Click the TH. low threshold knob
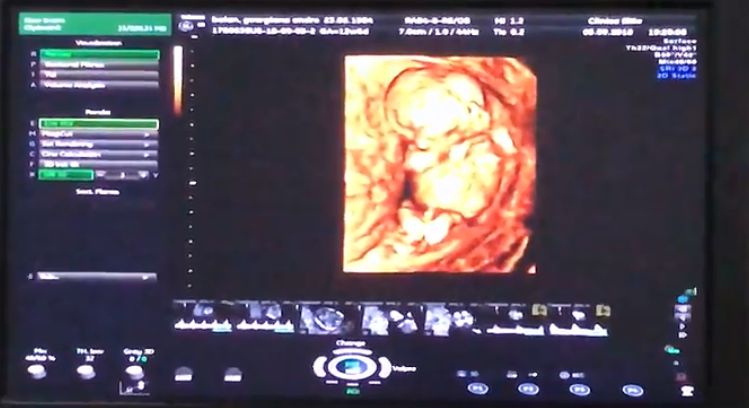Viewport: 749px width, 408px height. (86, 372)
